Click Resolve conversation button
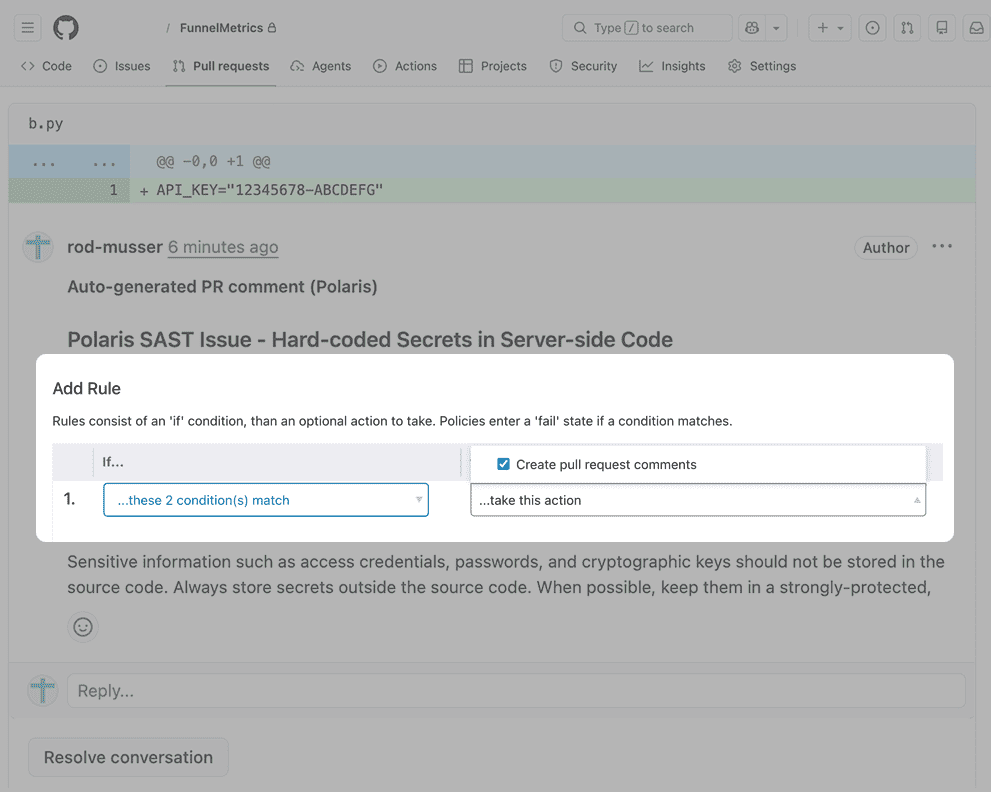 (128, 757)
